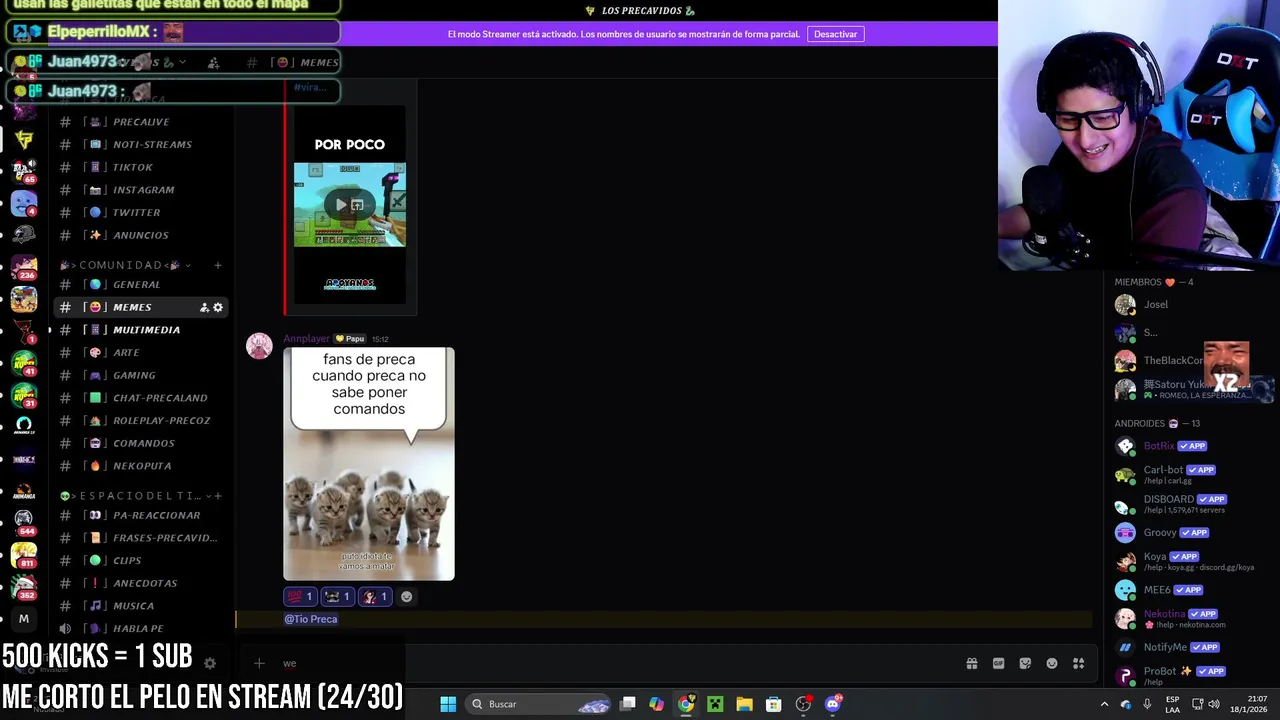Open the MULTIMEDIA channel
The width and height of the screenshot is (1280, 720).
tap(141, 330)
